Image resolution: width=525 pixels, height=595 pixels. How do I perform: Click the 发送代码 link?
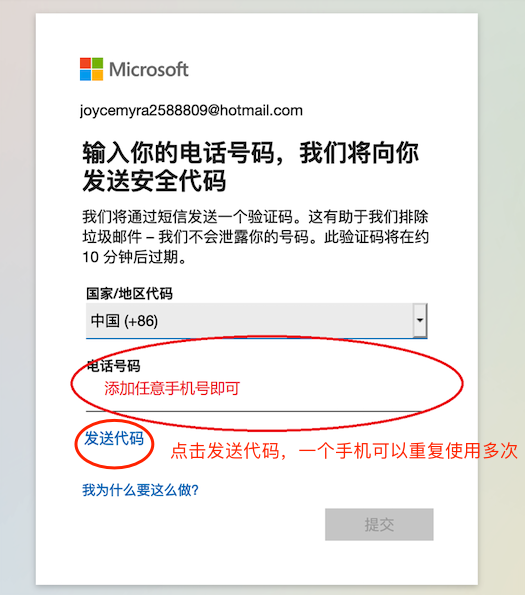tap(114, 438)
